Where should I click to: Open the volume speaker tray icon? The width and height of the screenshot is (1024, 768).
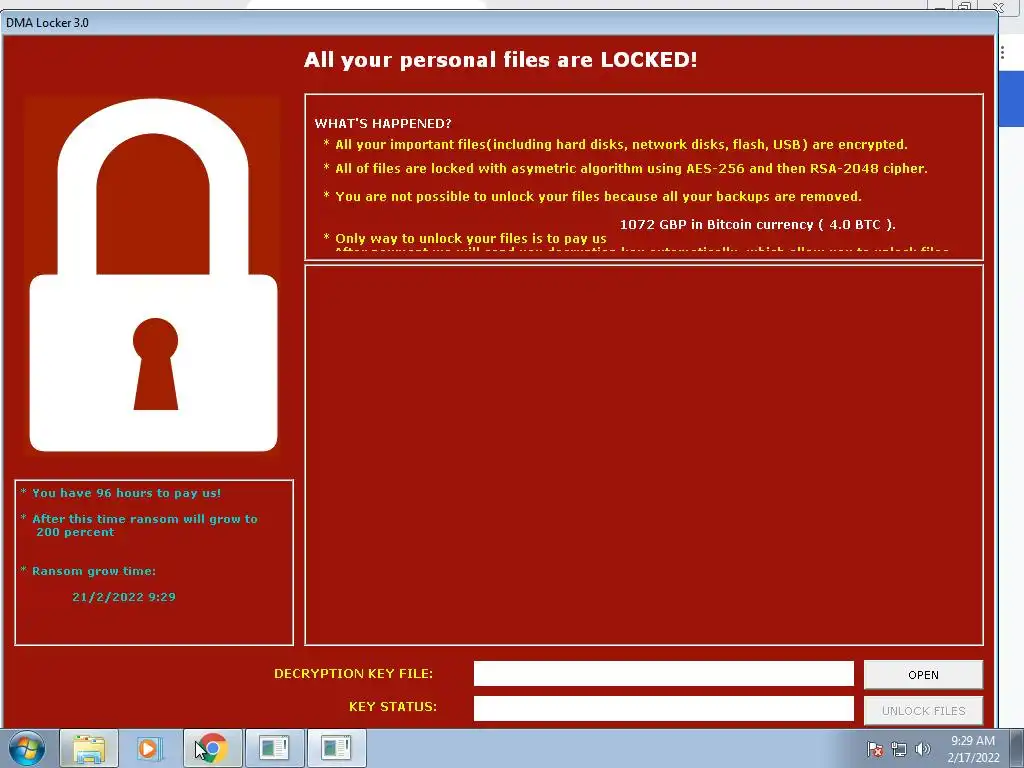tap(922, 749)
